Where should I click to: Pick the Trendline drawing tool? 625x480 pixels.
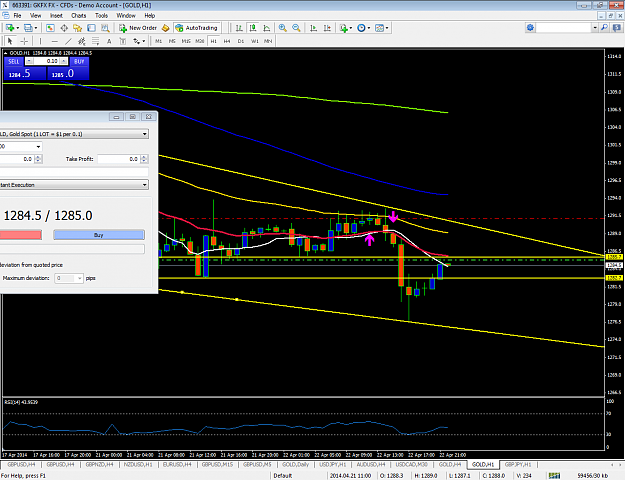coord(68,41)
